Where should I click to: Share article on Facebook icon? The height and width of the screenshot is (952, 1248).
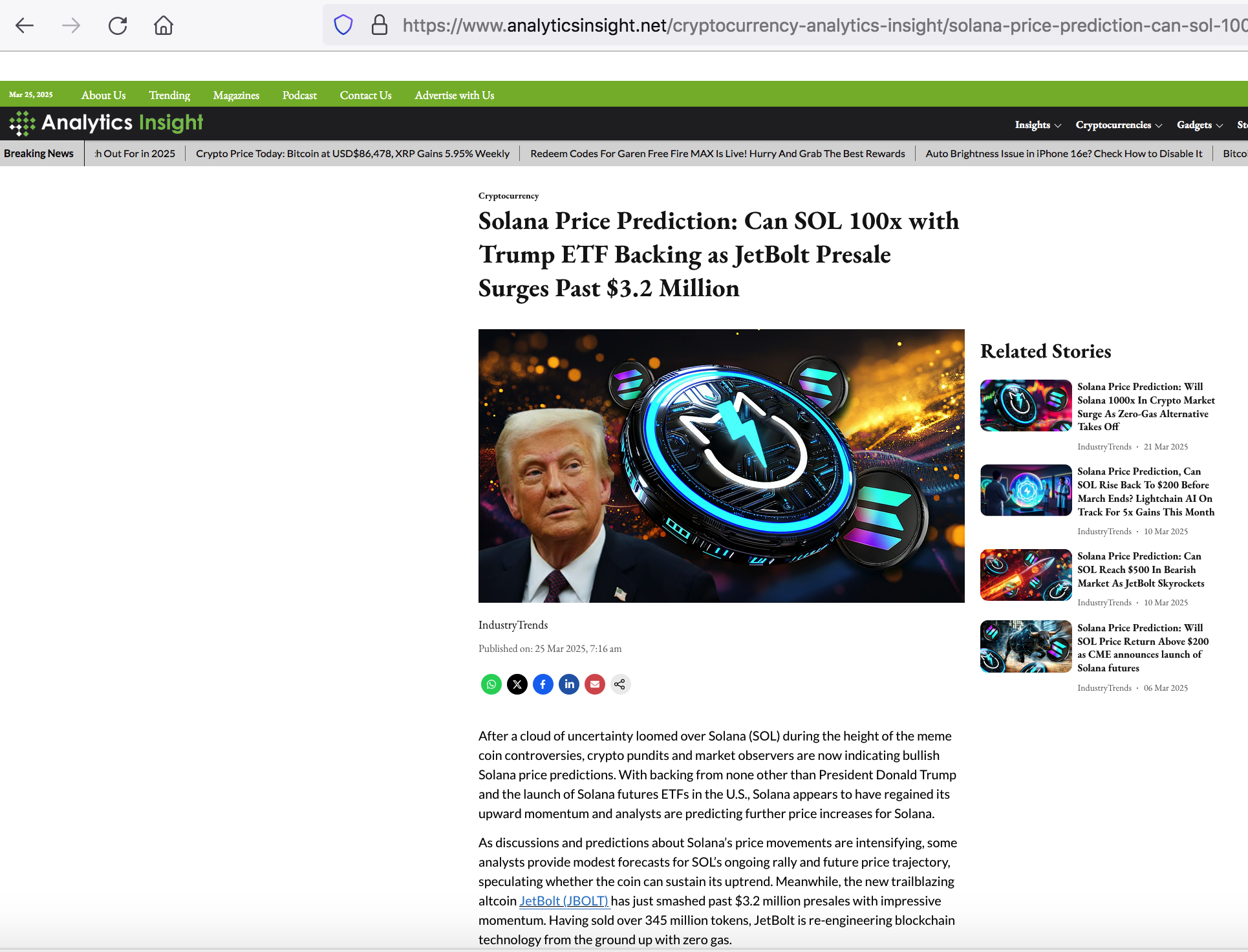543,684
